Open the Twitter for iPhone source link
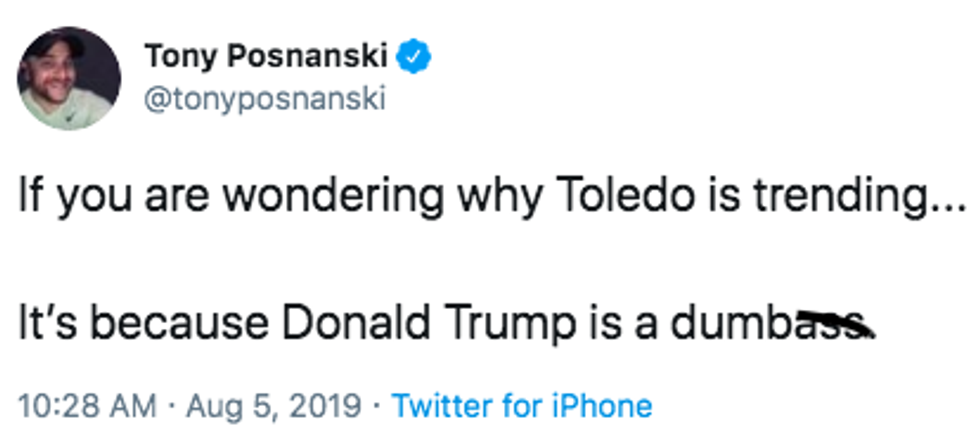Screen dimensions: 980x440 pos(521,406)
